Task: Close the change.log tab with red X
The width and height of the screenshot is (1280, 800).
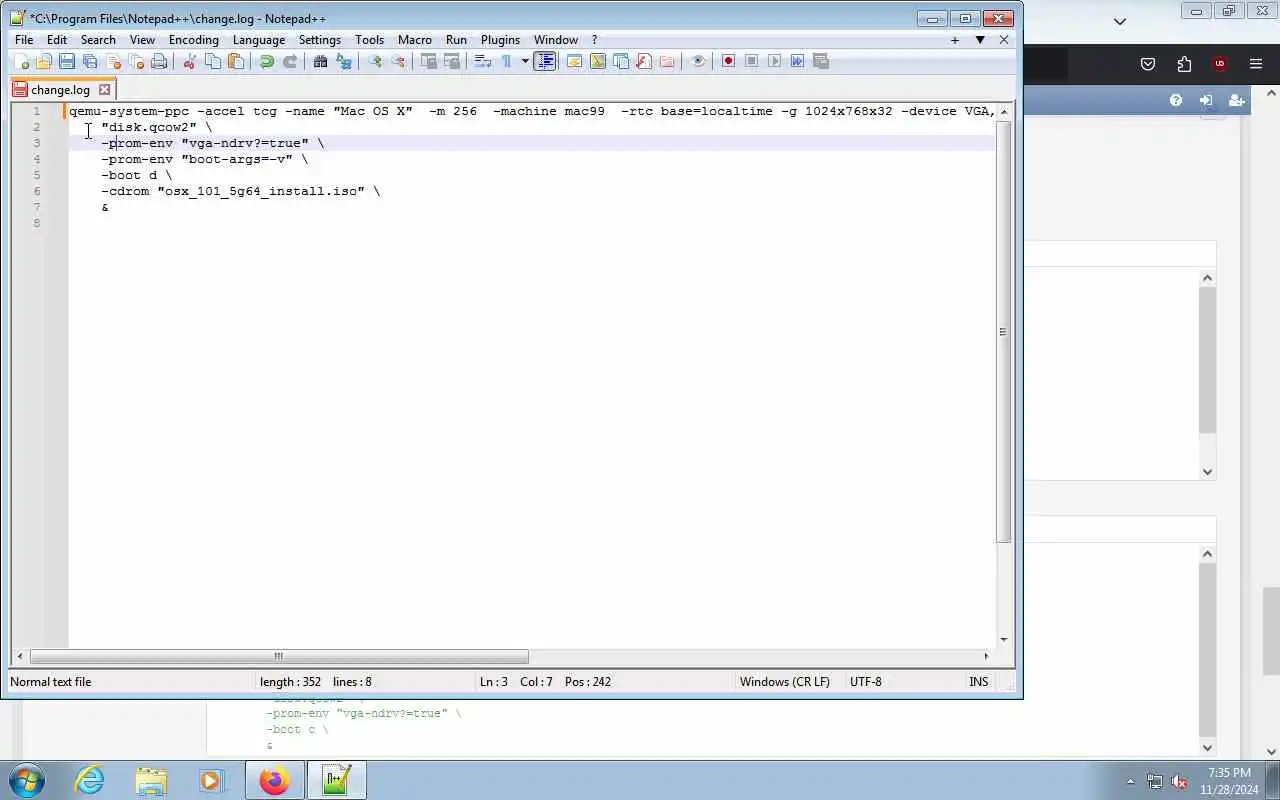Action: pos(104,90)
